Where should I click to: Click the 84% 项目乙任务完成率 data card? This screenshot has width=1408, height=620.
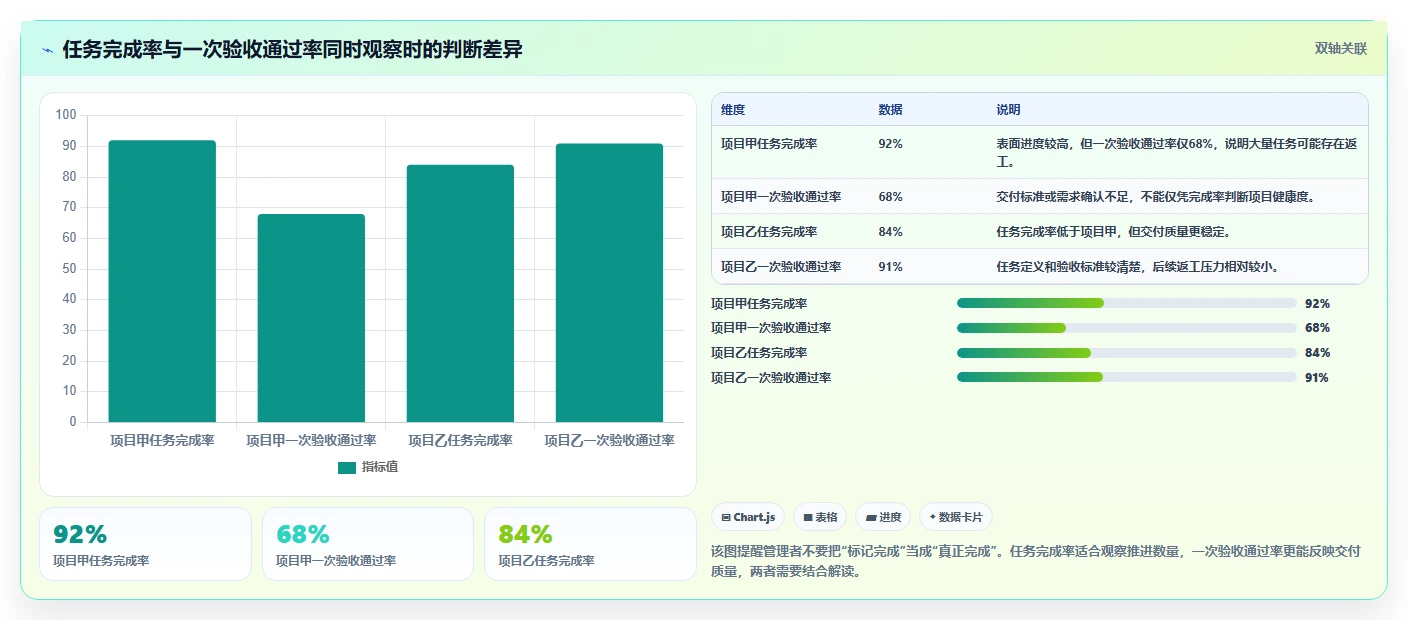590,544
